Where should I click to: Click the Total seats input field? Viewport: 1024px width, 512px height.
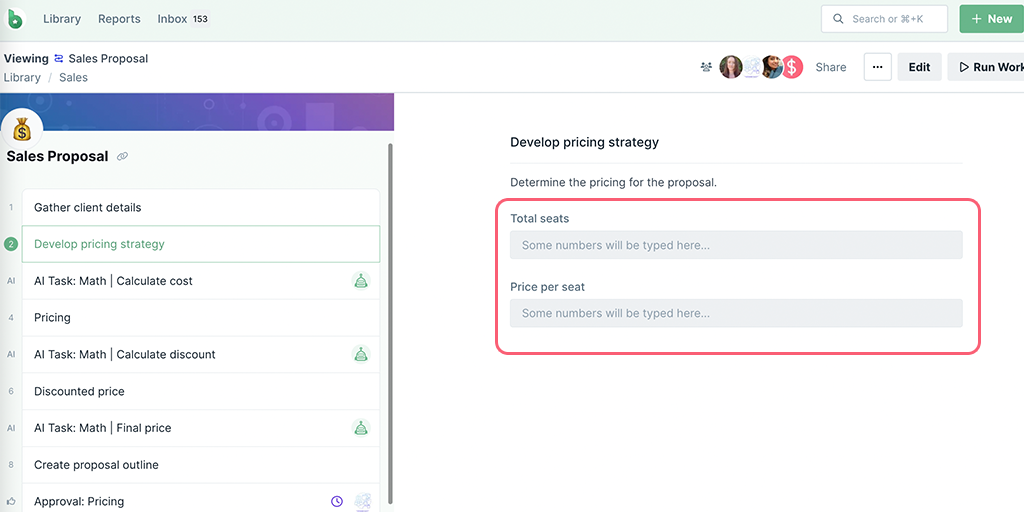736,245
